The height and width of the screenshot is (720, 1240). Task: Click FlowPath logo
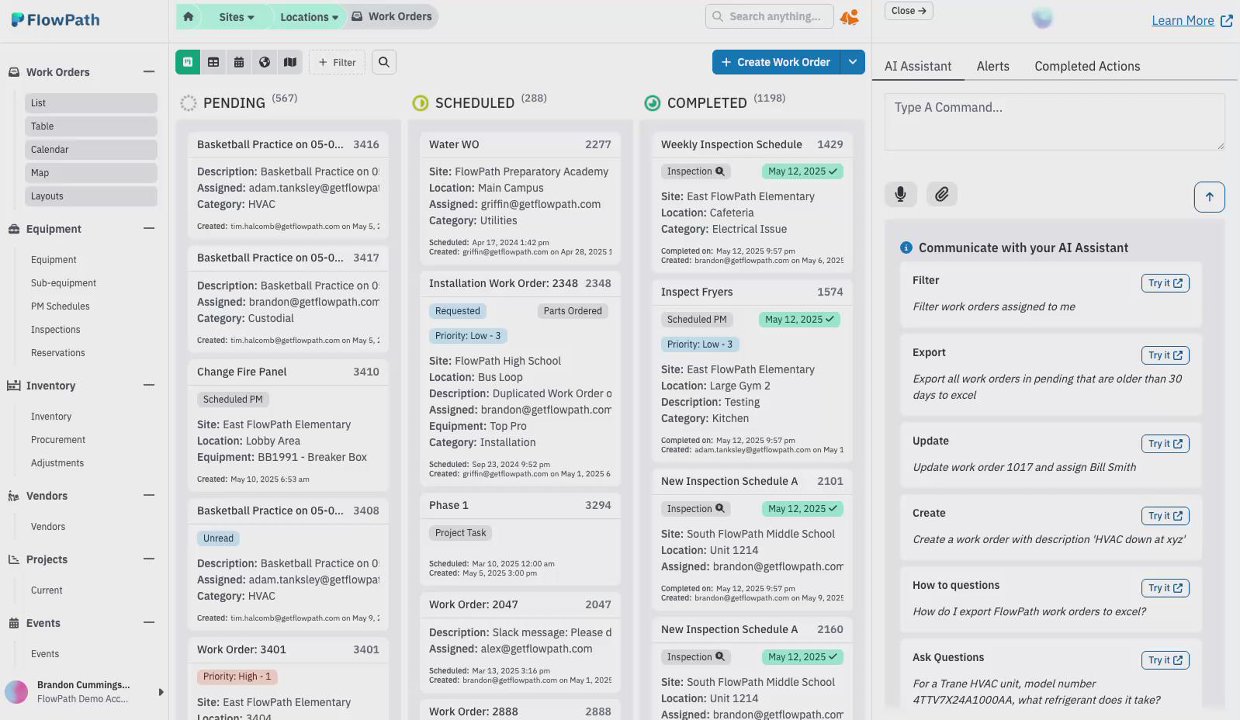coord(55,19)
